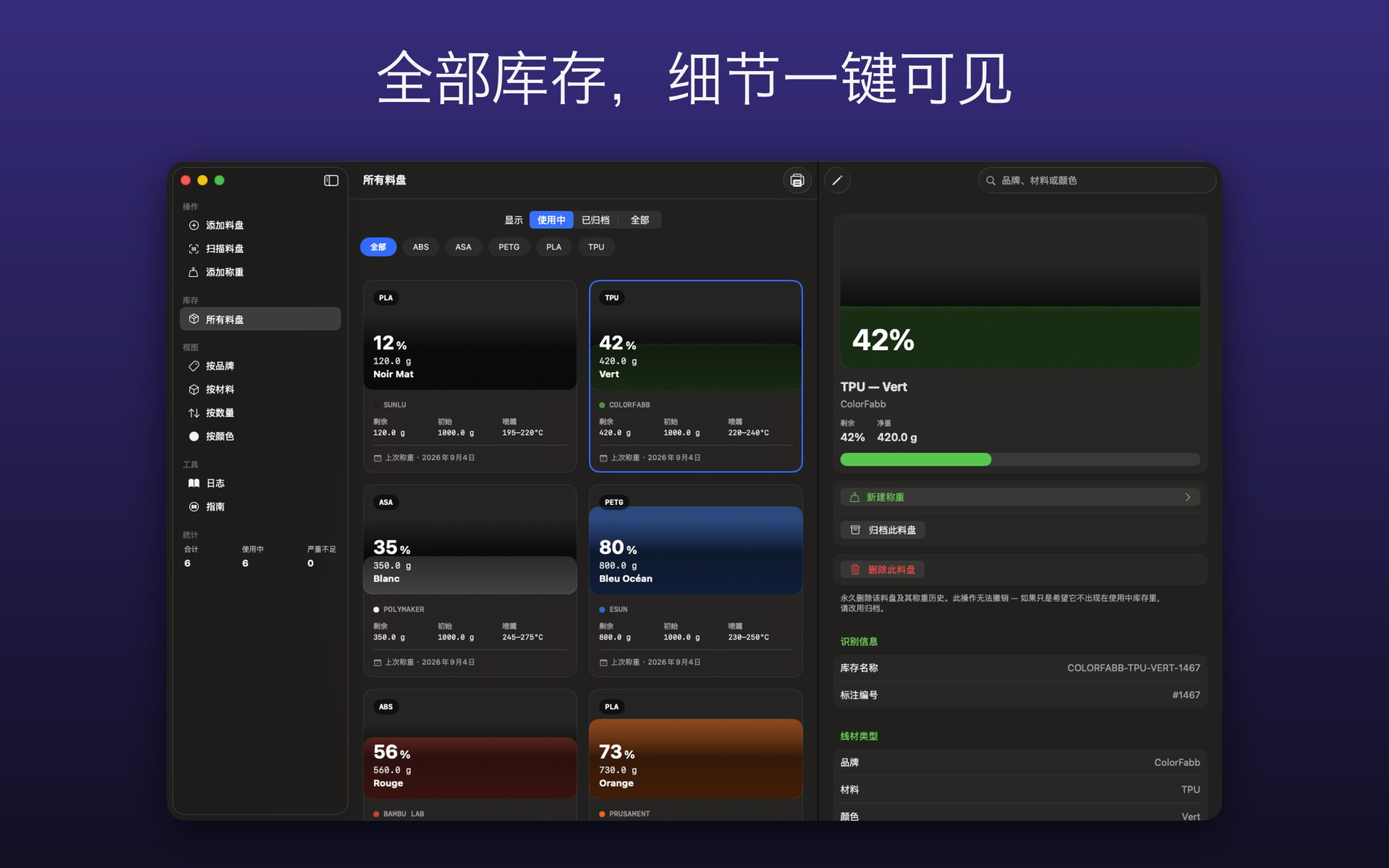Click the 按材料 cube icon
This screenshot has height=868, width=1389.
pos(194,389)
